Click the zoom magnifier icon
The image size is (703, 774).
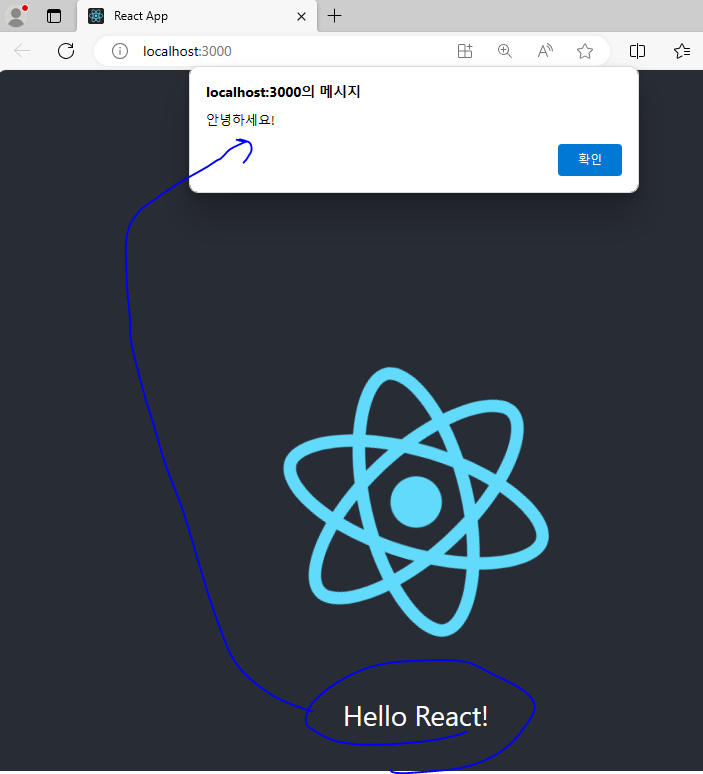(505, 51)
